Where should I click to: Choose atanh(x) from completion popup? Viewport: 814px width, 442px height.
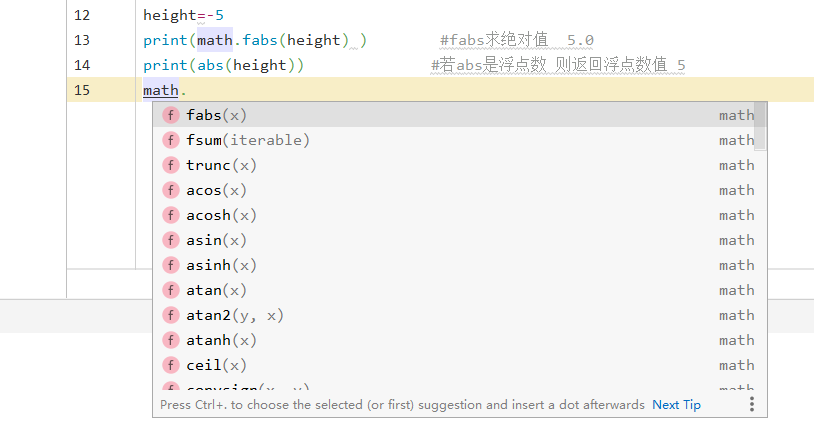tap(221, 340)
